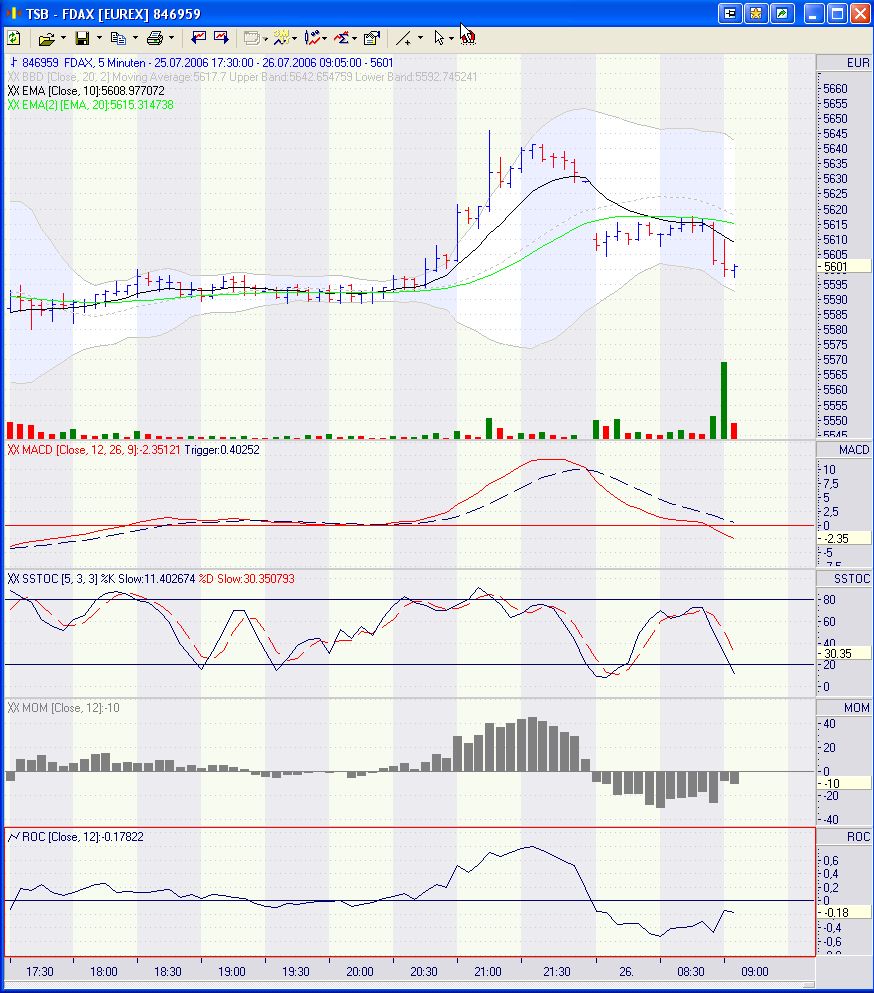Click the delete drawing tool icon
The width and height of the screenshot is (874, 993).
(x=468, y=37)
